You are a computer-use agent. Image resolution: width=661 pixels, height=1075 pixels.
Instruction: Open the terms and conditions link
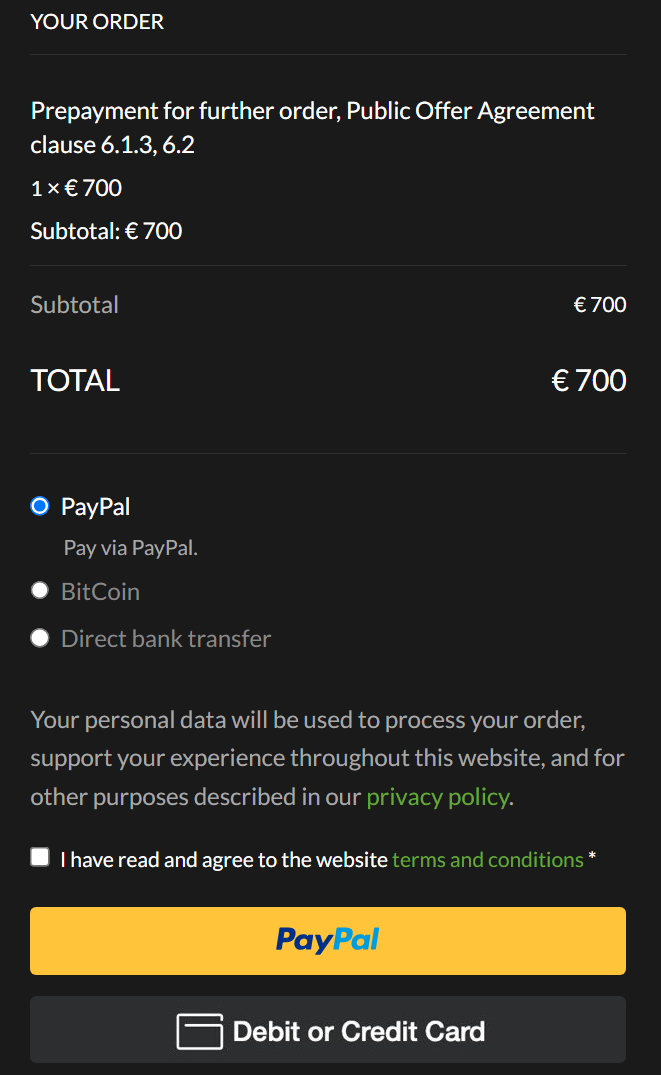click(487, 859)
